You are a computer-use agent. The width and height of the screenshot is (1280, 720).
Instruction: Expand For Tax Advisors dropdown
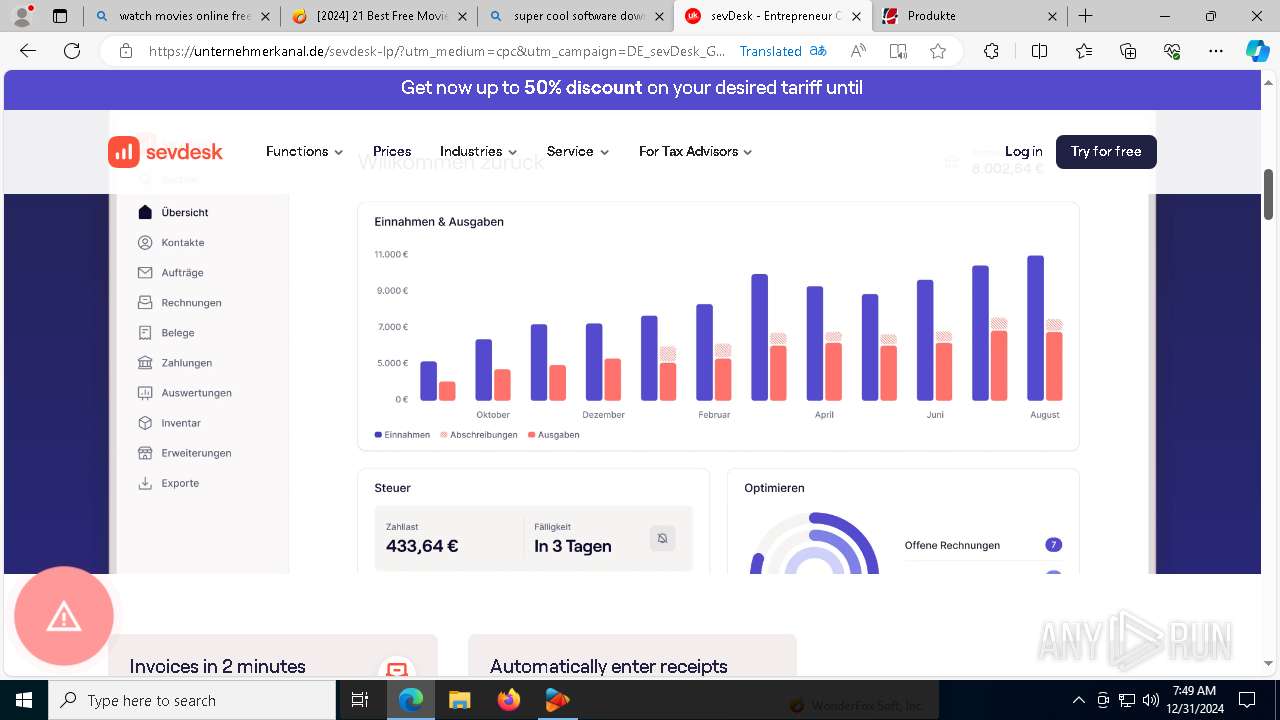point(696,152)
